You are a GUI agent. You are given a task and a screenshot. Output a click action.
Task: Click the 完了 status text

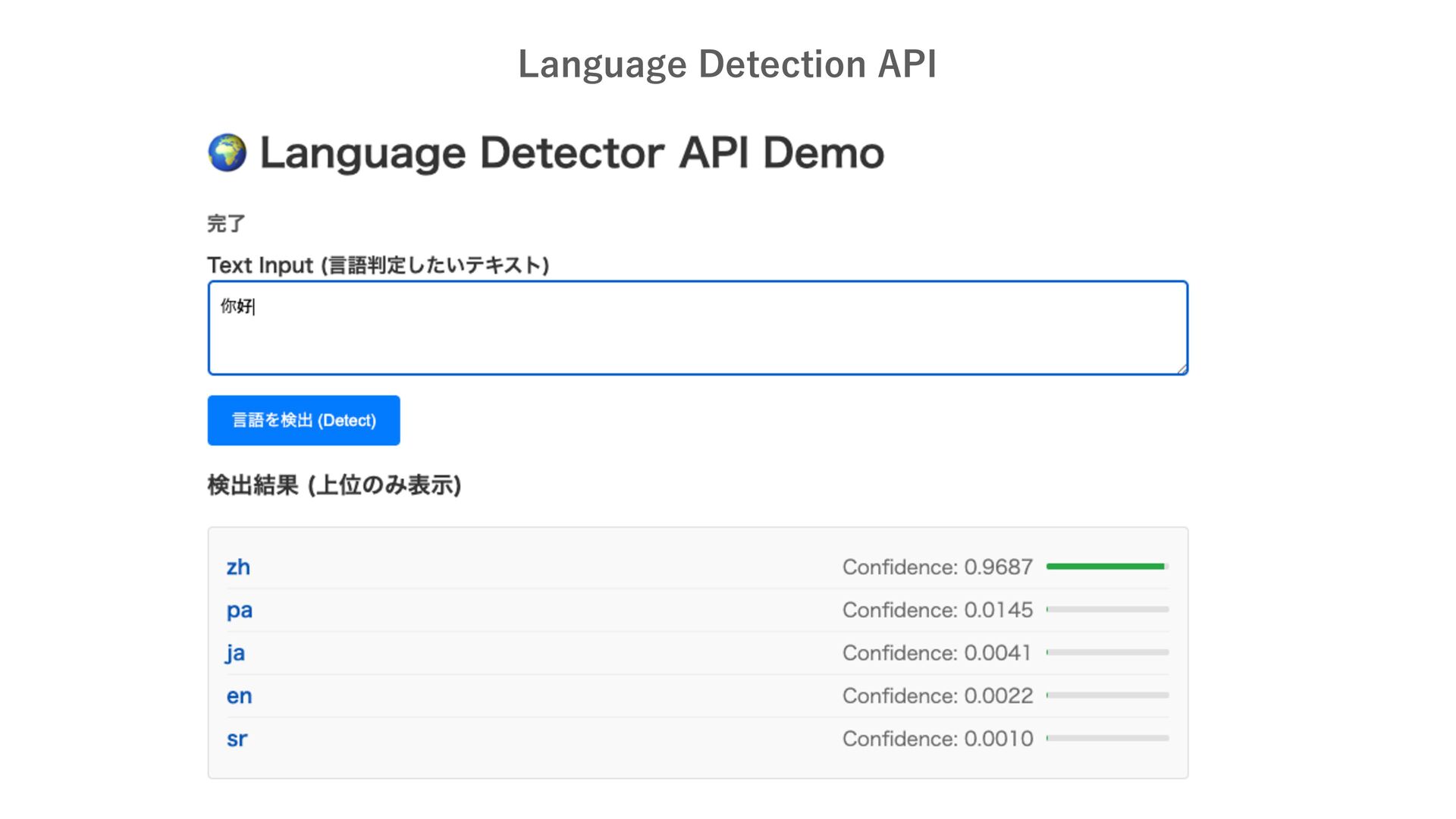point(226,224)
